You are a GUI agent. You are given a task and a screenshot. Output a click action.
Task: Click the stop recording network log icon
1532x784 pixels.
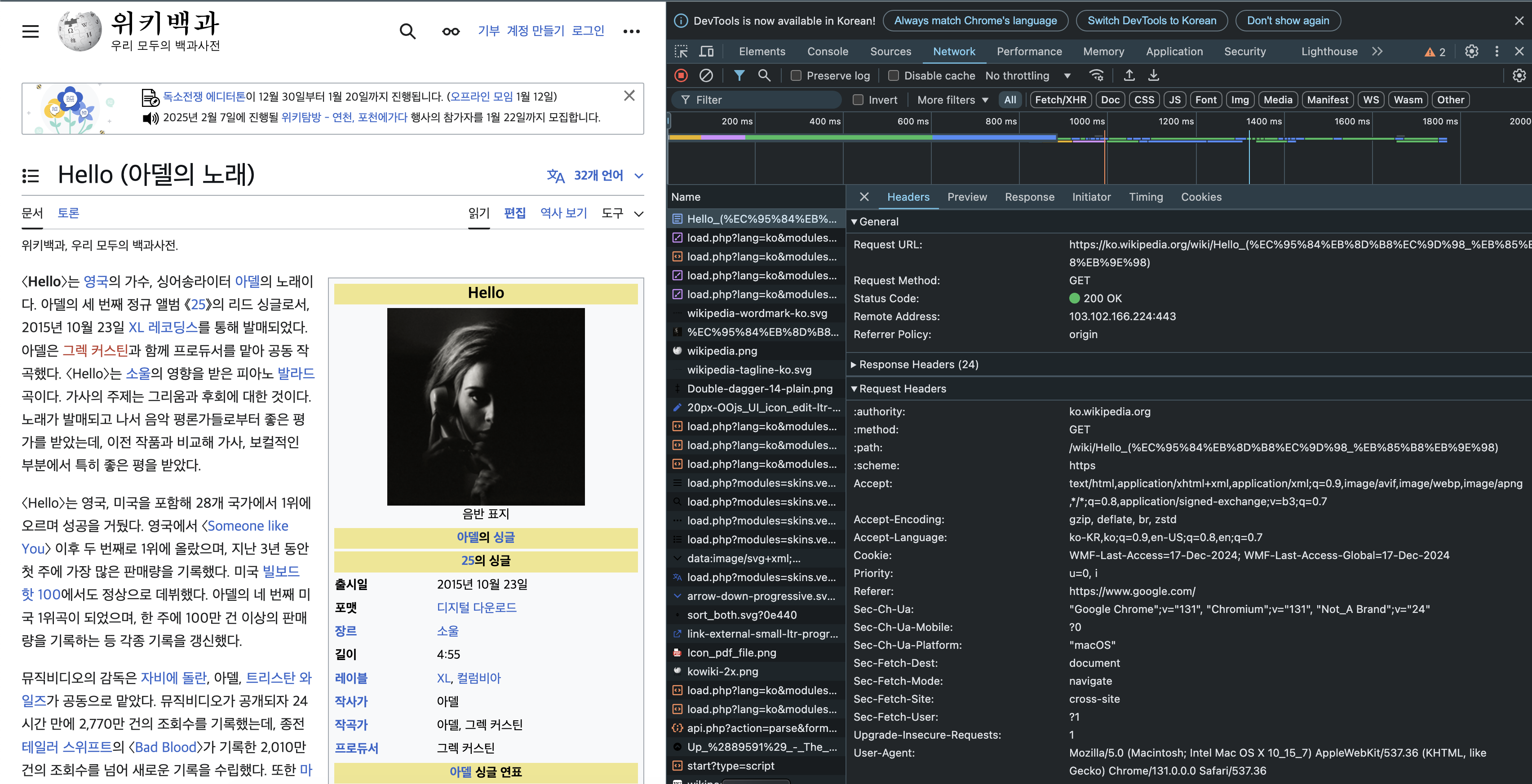coord(681,75)
